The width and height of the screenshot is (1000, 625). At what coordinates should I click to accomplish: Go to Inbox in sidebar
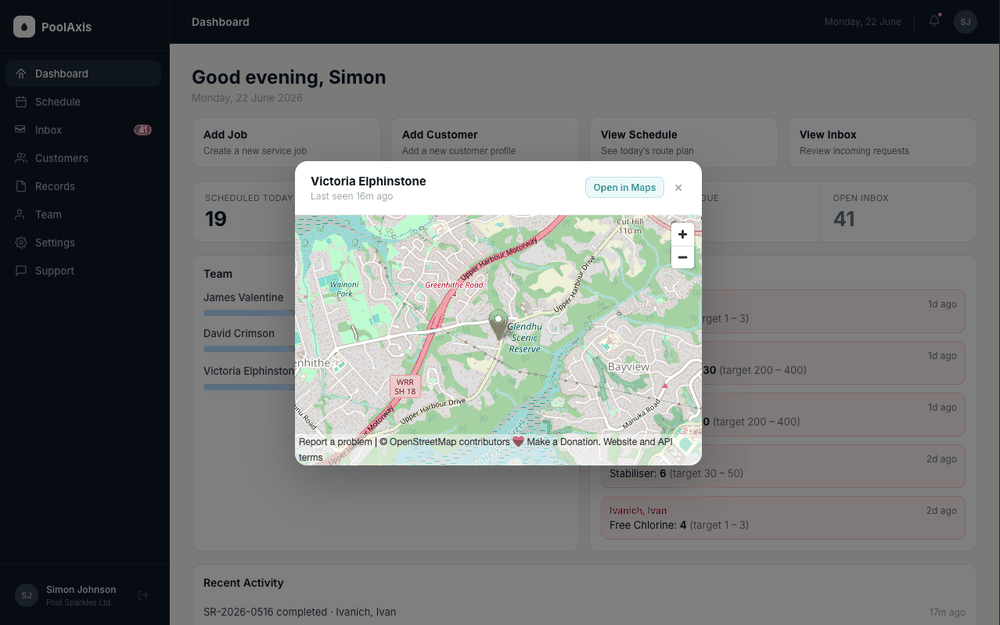click(83, 129)
